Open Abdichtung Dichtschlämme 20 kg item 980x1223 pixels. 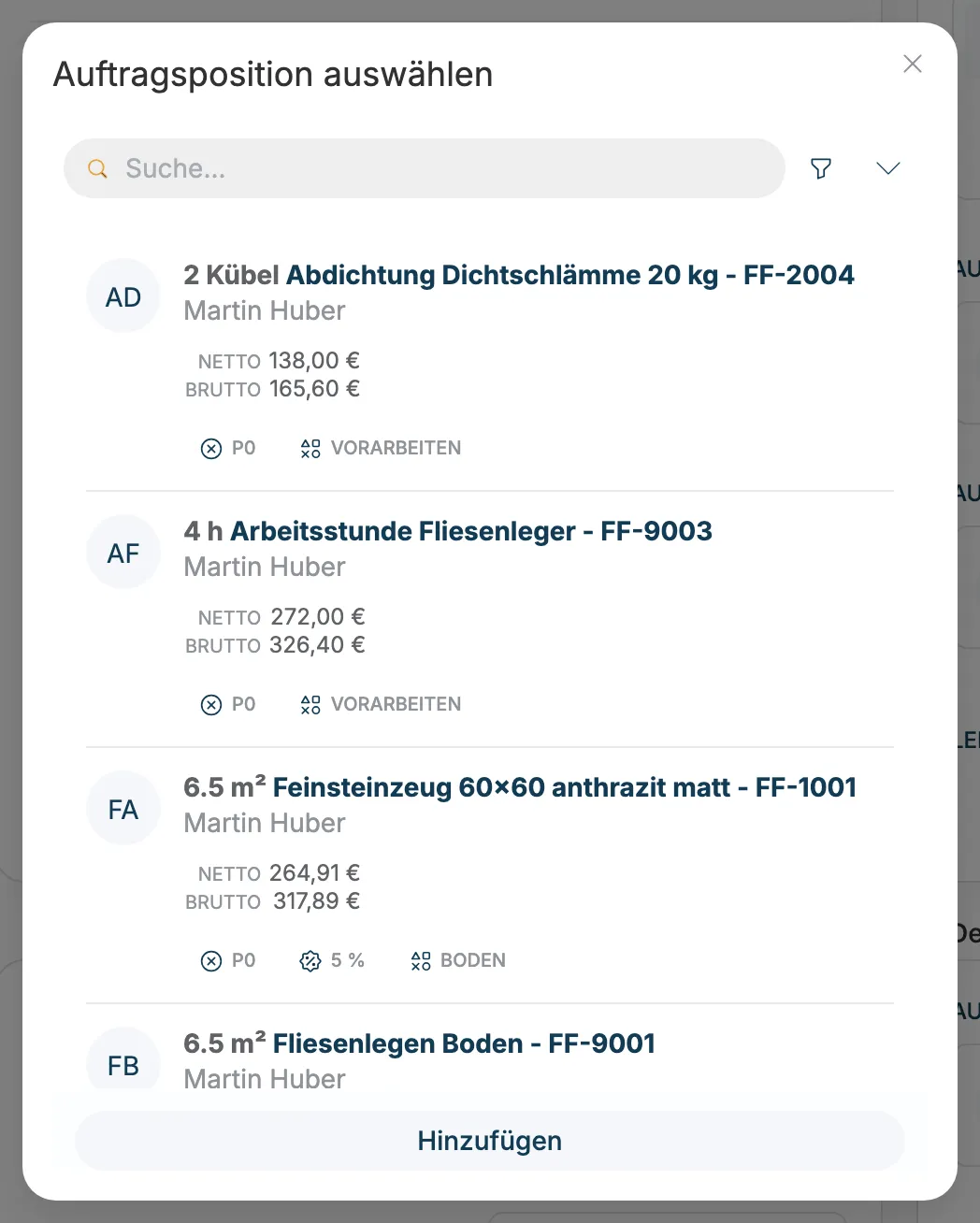(x=519, y=275)
